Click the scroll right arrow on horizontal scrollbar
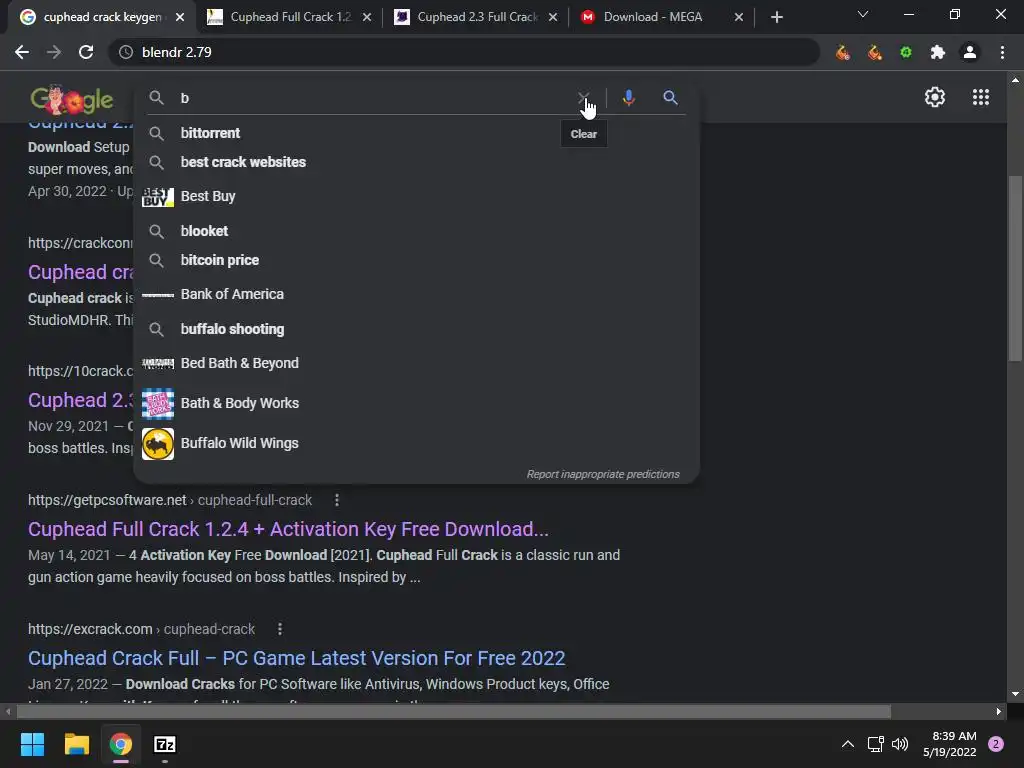The image size is (1024, 768). tap(999, 711)
